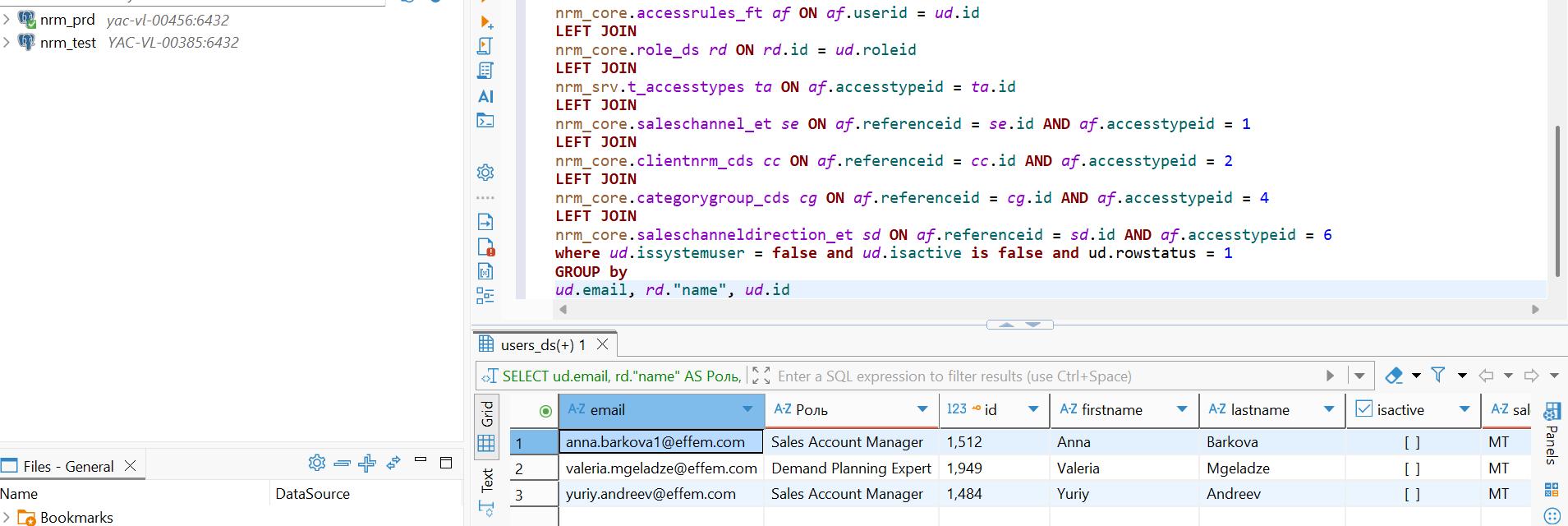Click the funnel filter icon in results toolbar
This screenshot has width=1568, height=526.
[x=1438, y=375]
